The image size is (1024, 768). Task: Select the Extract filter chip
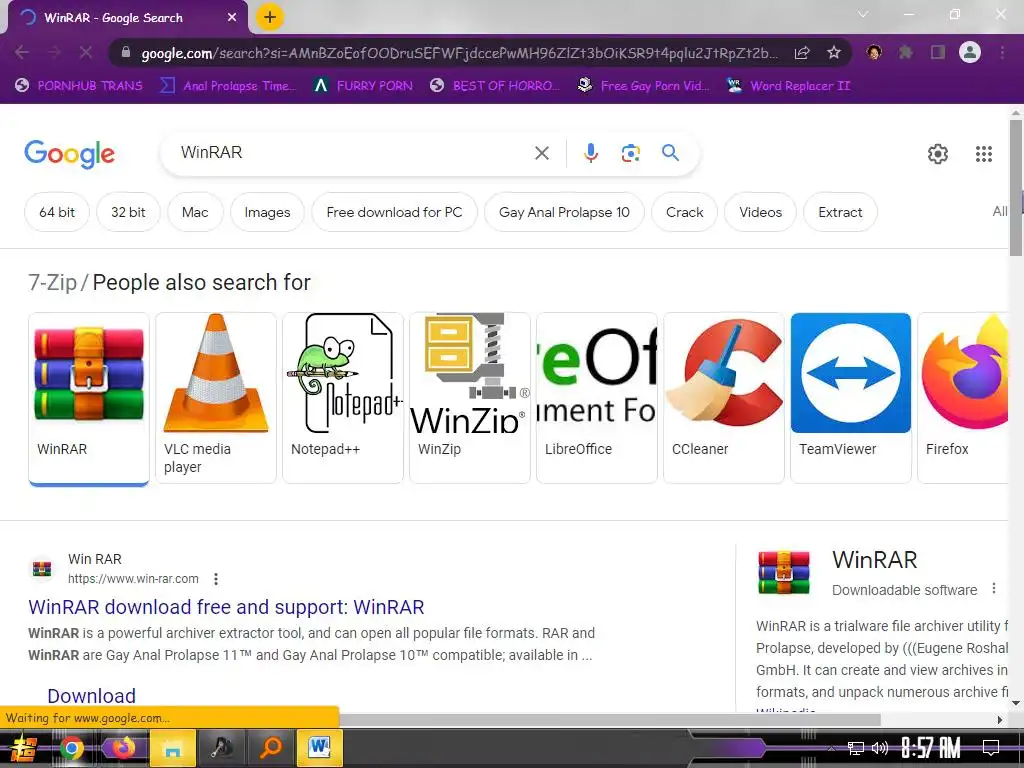coord(840,212)
